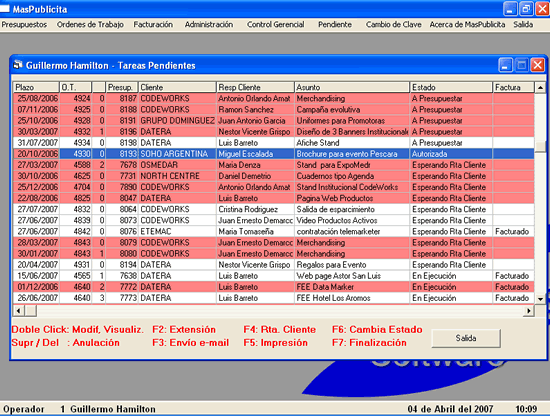550x416 pixels.
Task: Click the horizontal scrollbar thumb
Action: [31, 310]
